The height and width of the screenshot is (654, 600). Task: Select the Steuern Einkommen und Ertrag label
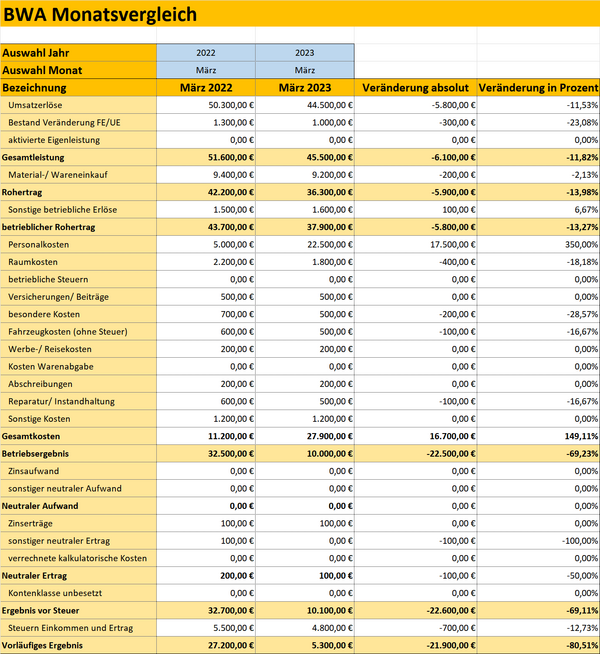[70, 628]
